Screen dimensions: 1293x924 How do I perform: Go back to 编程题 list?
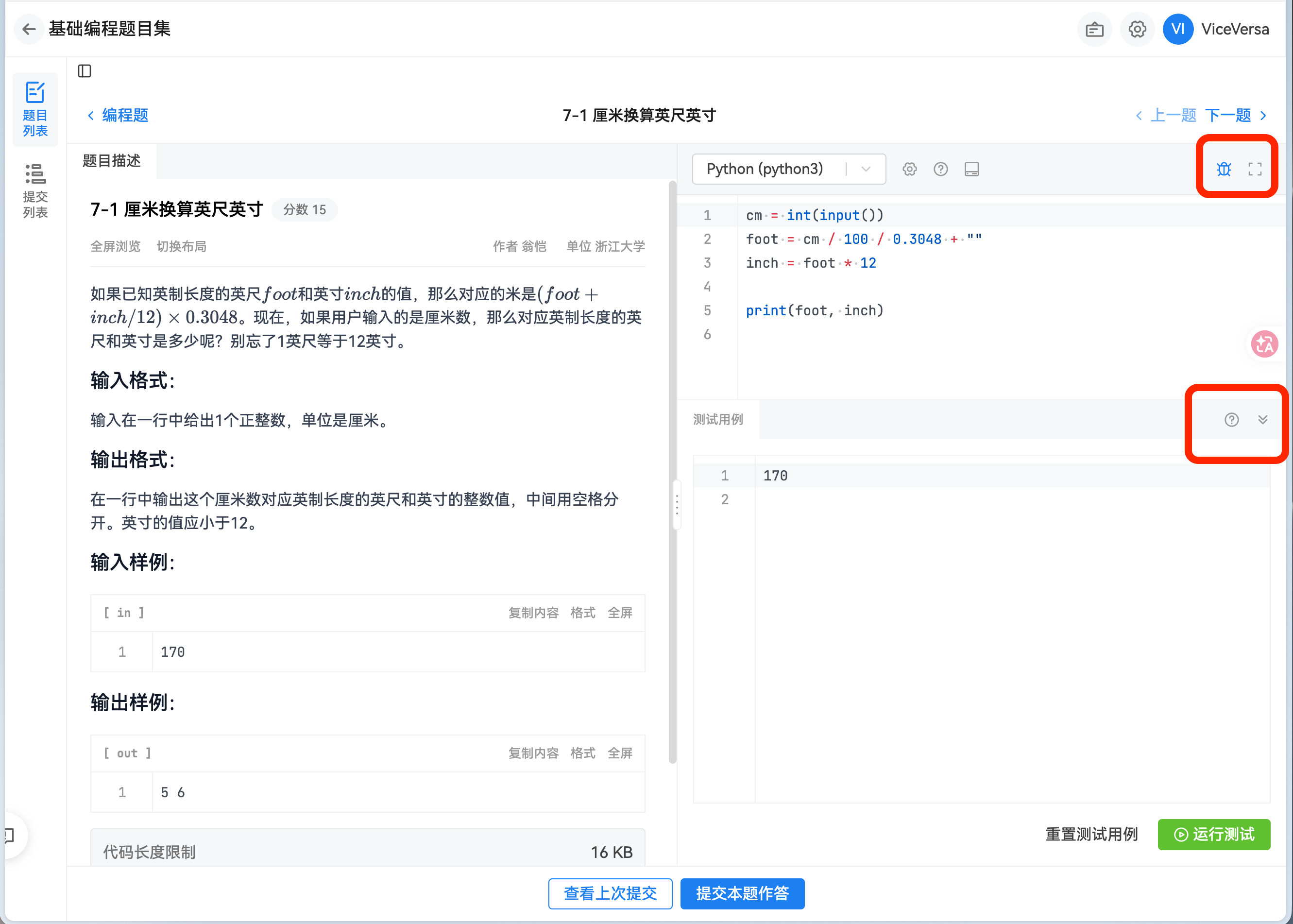(118, 116)
